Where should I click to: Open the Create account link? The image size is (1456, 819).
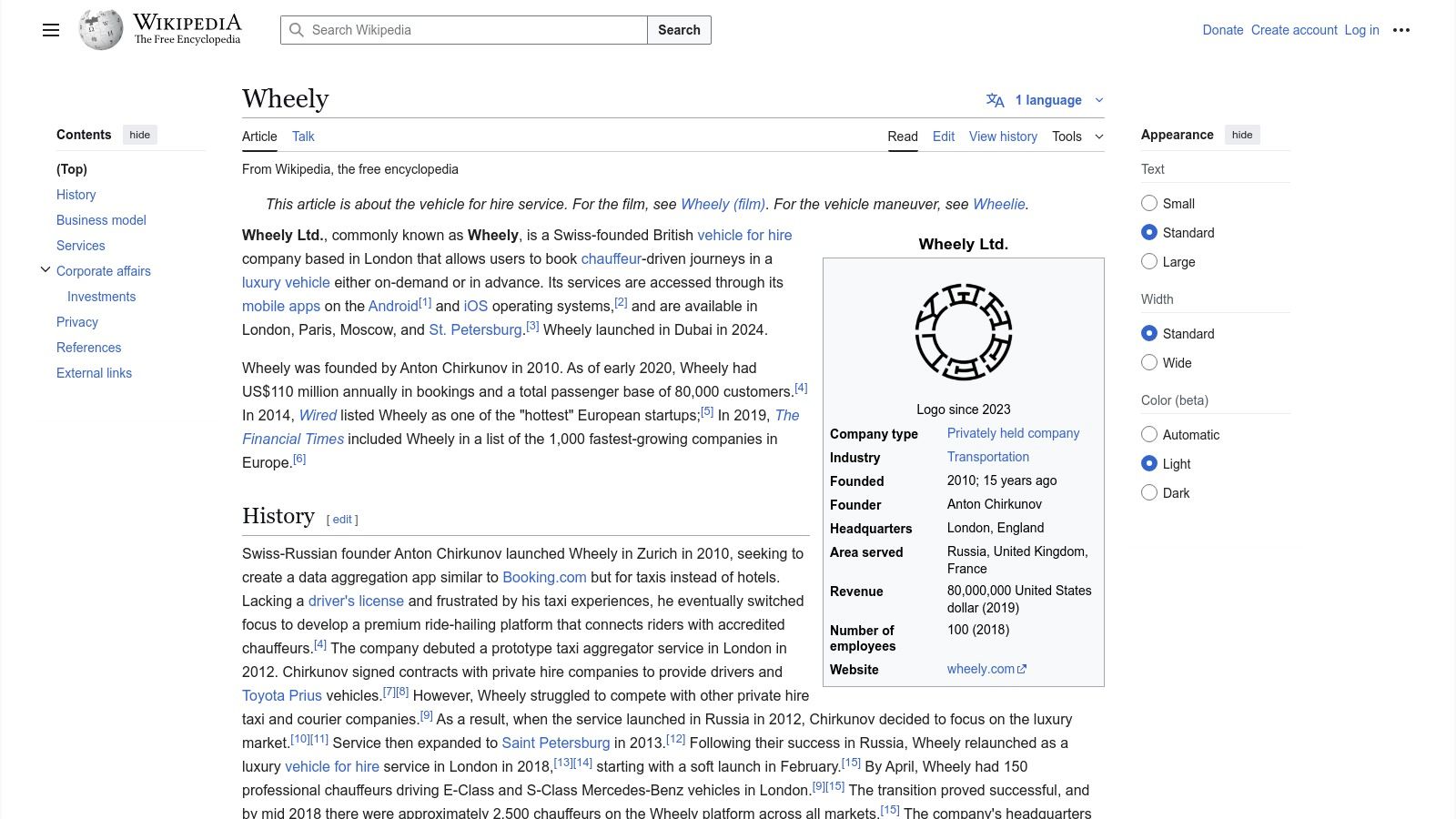coord(1293,30)
